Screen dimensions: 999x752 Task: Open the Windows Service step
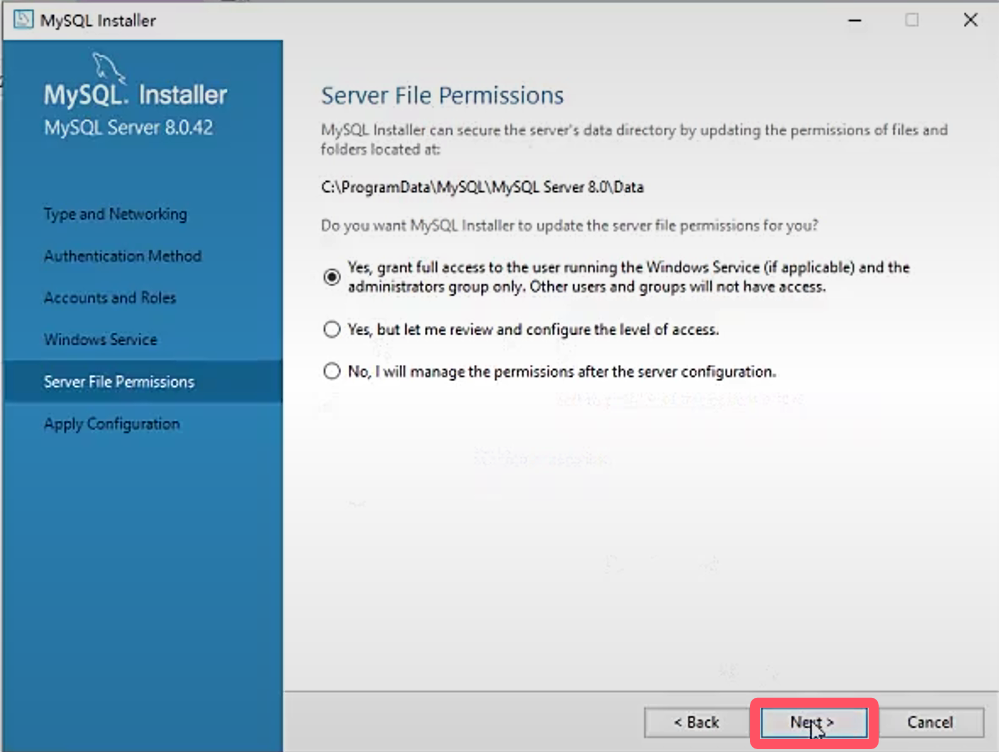(100, 340)
